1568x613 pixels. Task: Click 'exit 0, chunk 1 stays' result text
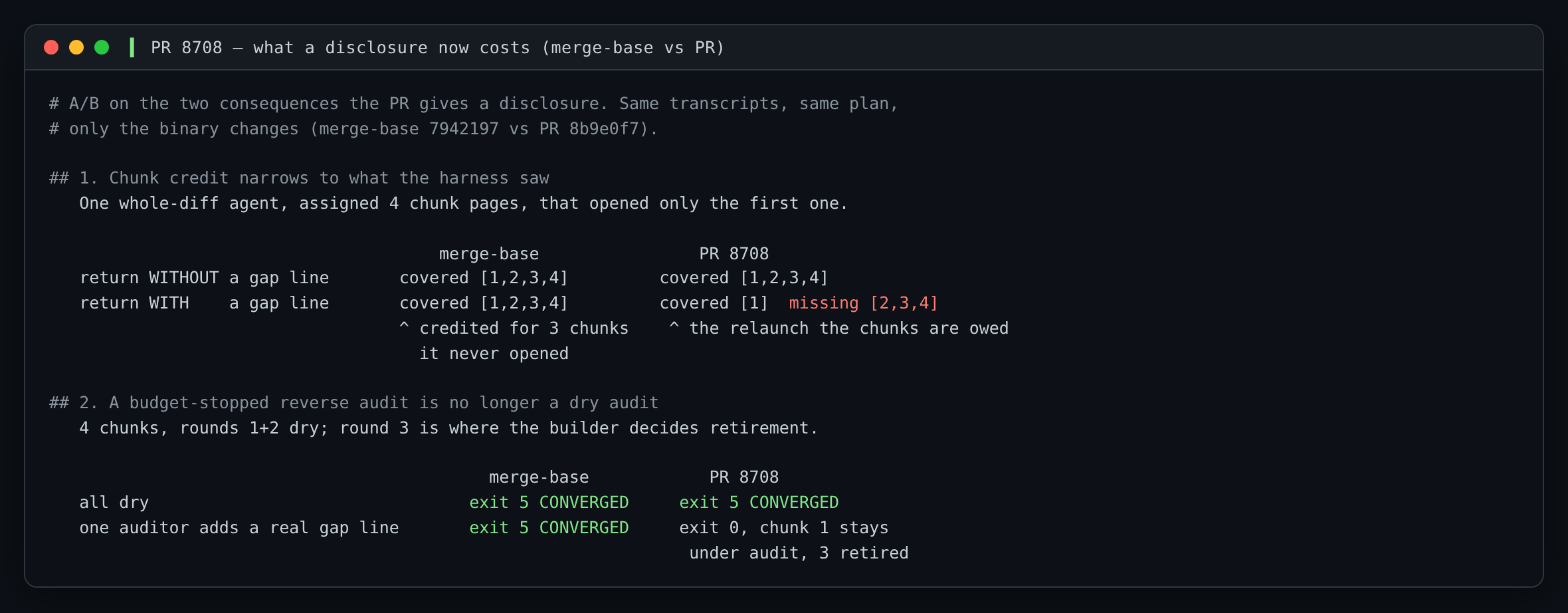tap(784, 528)
